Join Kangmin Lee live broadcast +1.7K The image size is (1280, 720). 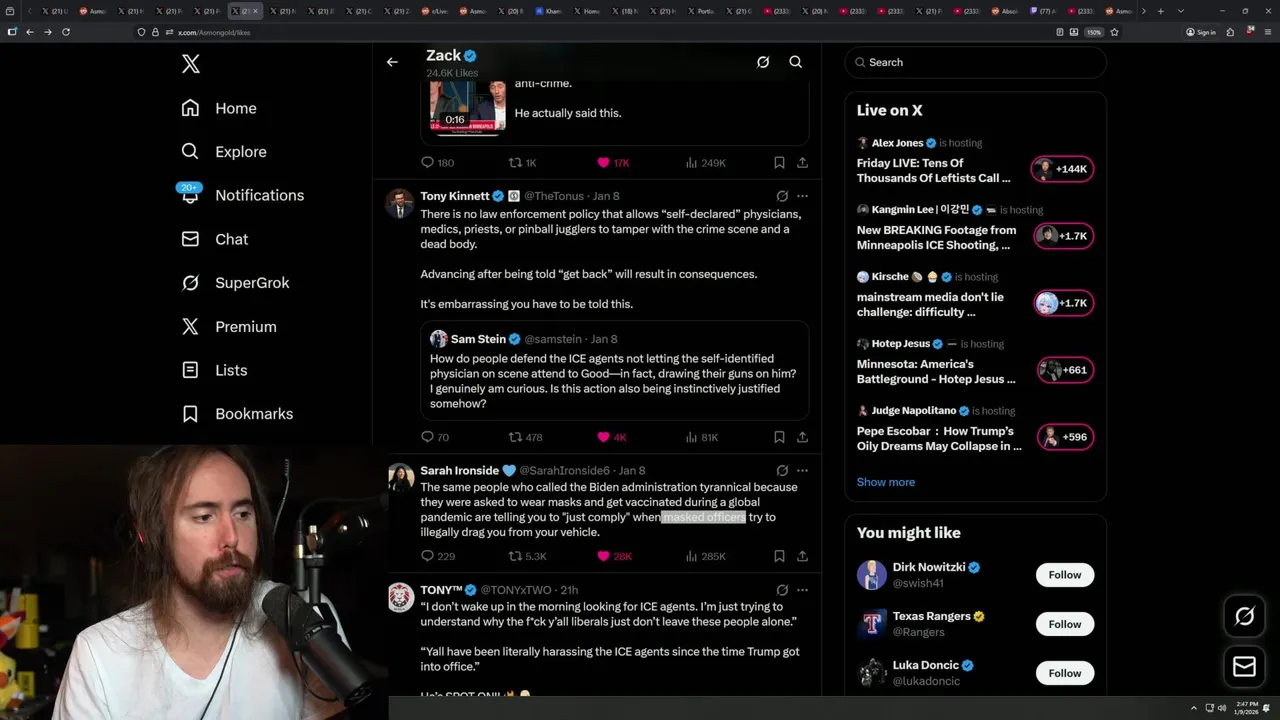click(x=1062, y=236)
